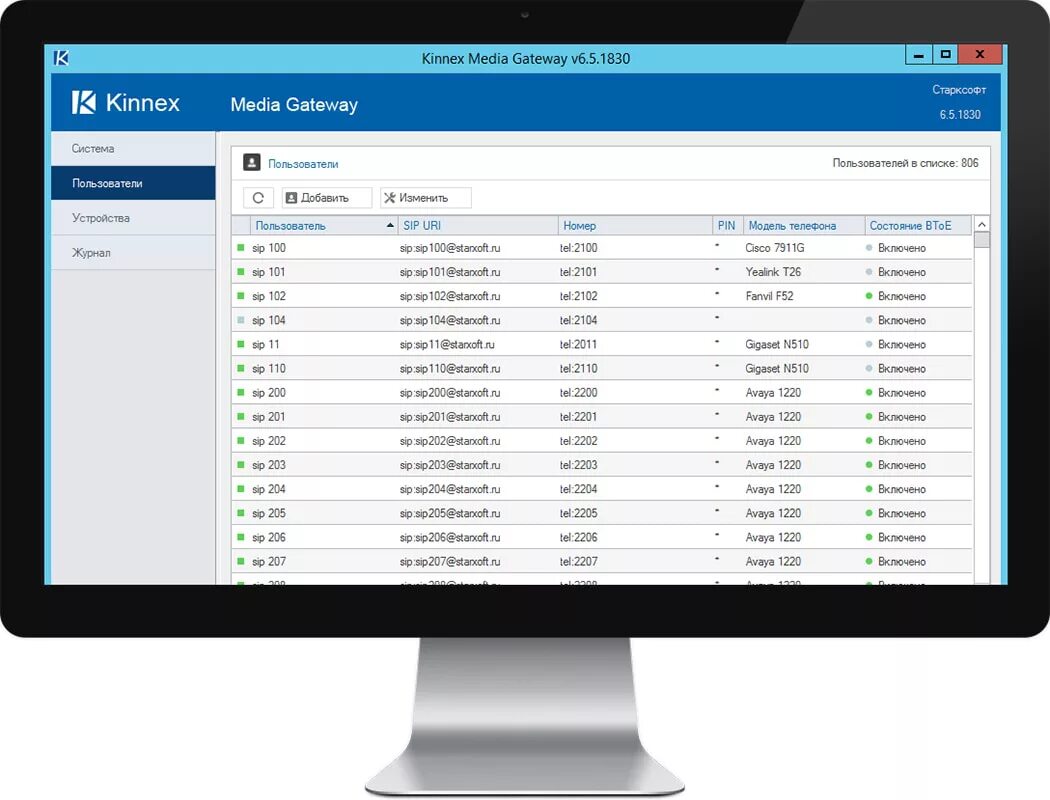Select Пользователи in the sidebar
The height and width of the screenshot is (800, 1050).
(x=133, y=183)
